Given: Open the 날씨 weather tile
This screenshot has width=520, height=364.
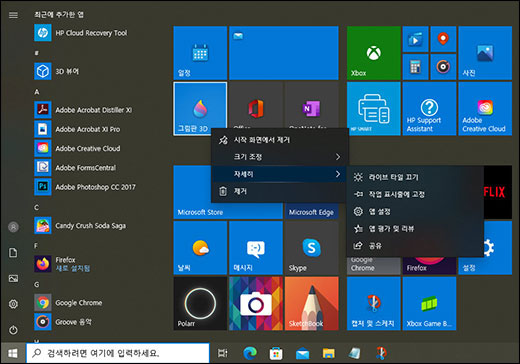Looking at the screenshot, I should (x=200, y=248).
